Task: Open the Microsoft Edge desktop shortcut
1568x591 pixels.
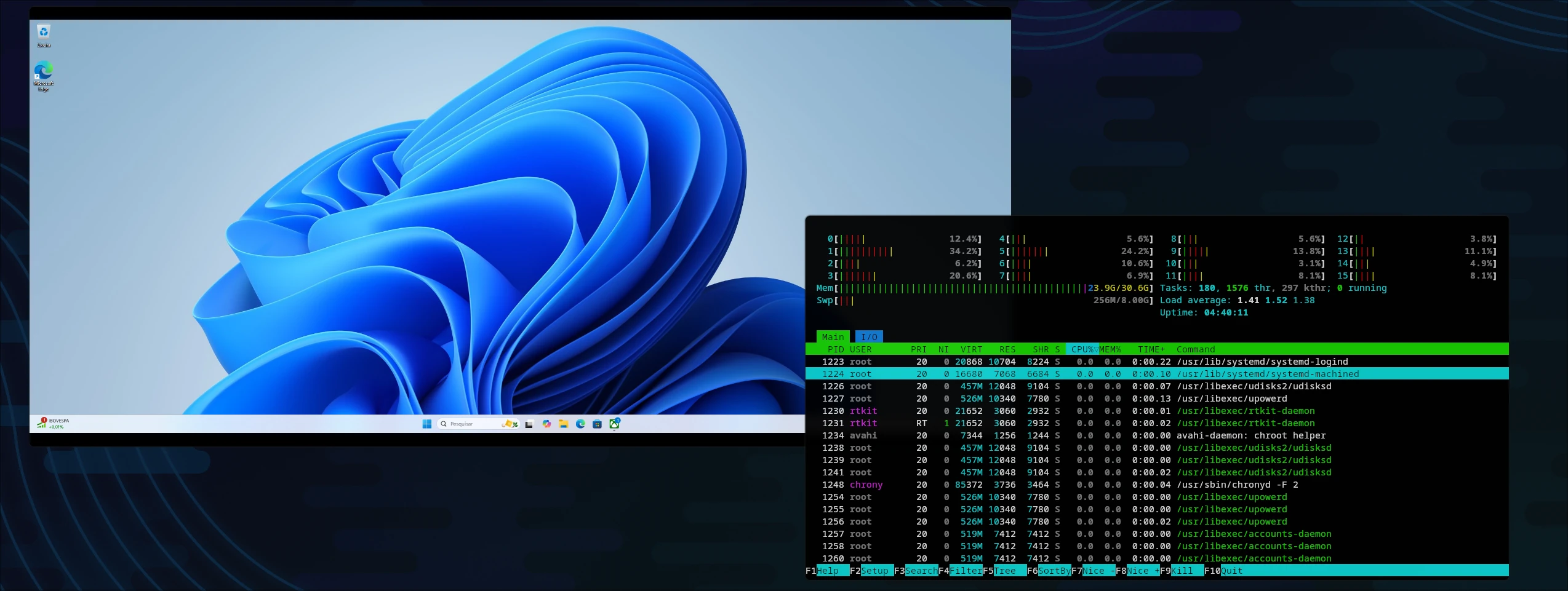Action: [x=44, y=77]
